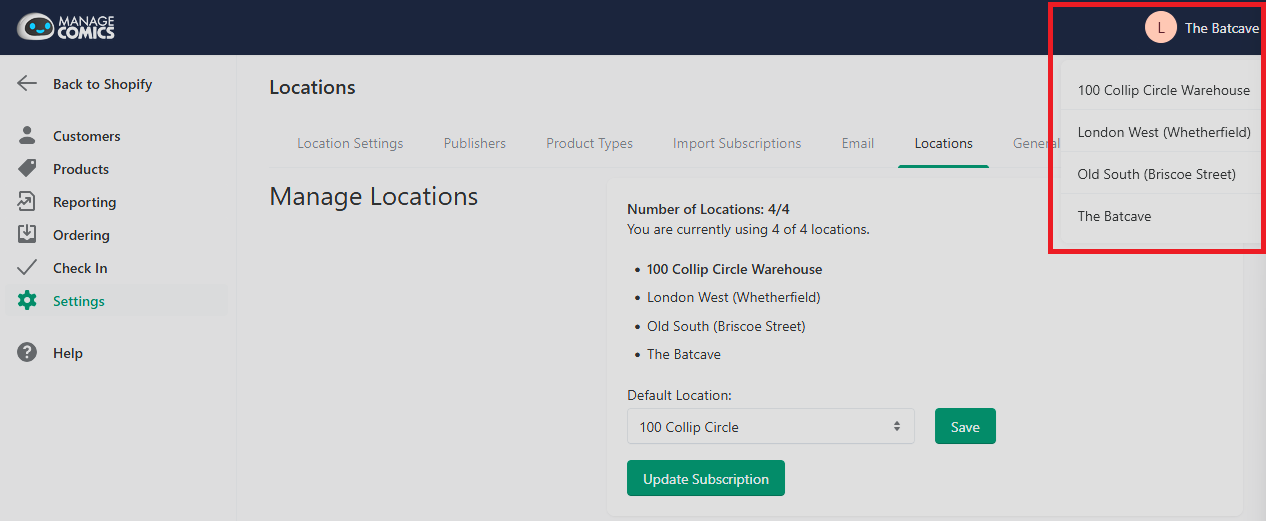Screen dimensions: 1266x521
Task: Open the Ordering section
Action: point(81,235)
